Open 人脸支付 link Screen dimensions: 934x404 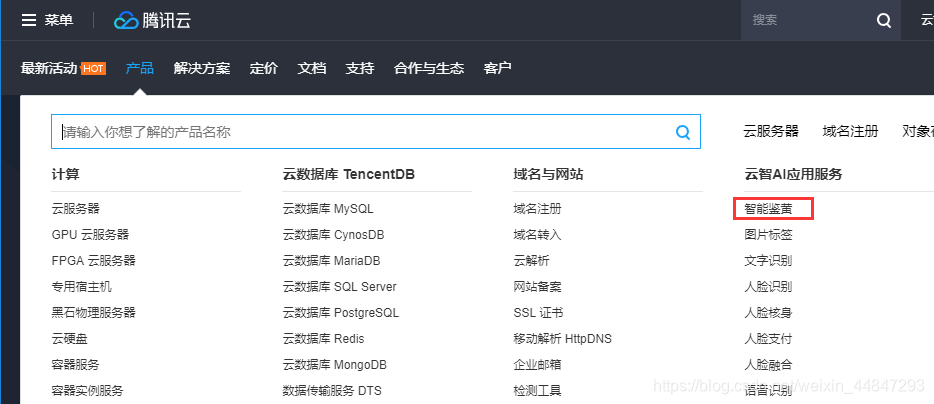[x=768, y=338]
